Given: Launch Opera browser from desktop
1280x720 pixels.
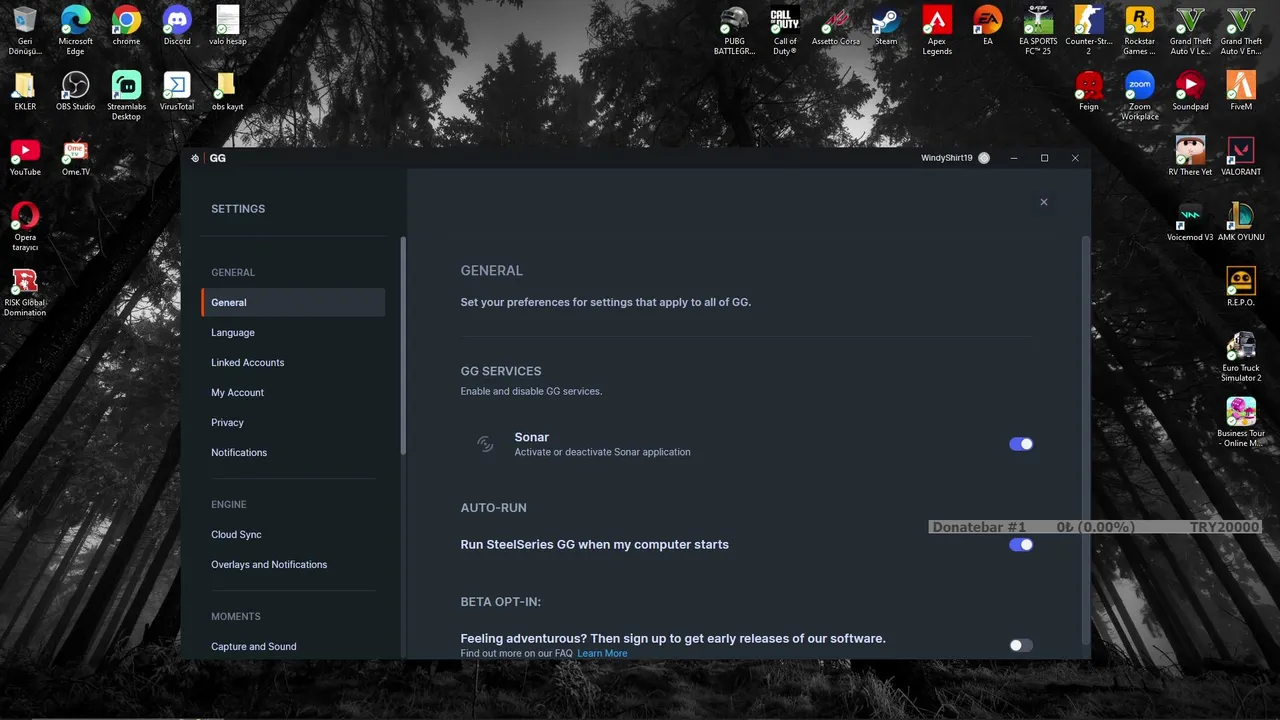Looking at the screenshot, I should click(25, 216).
